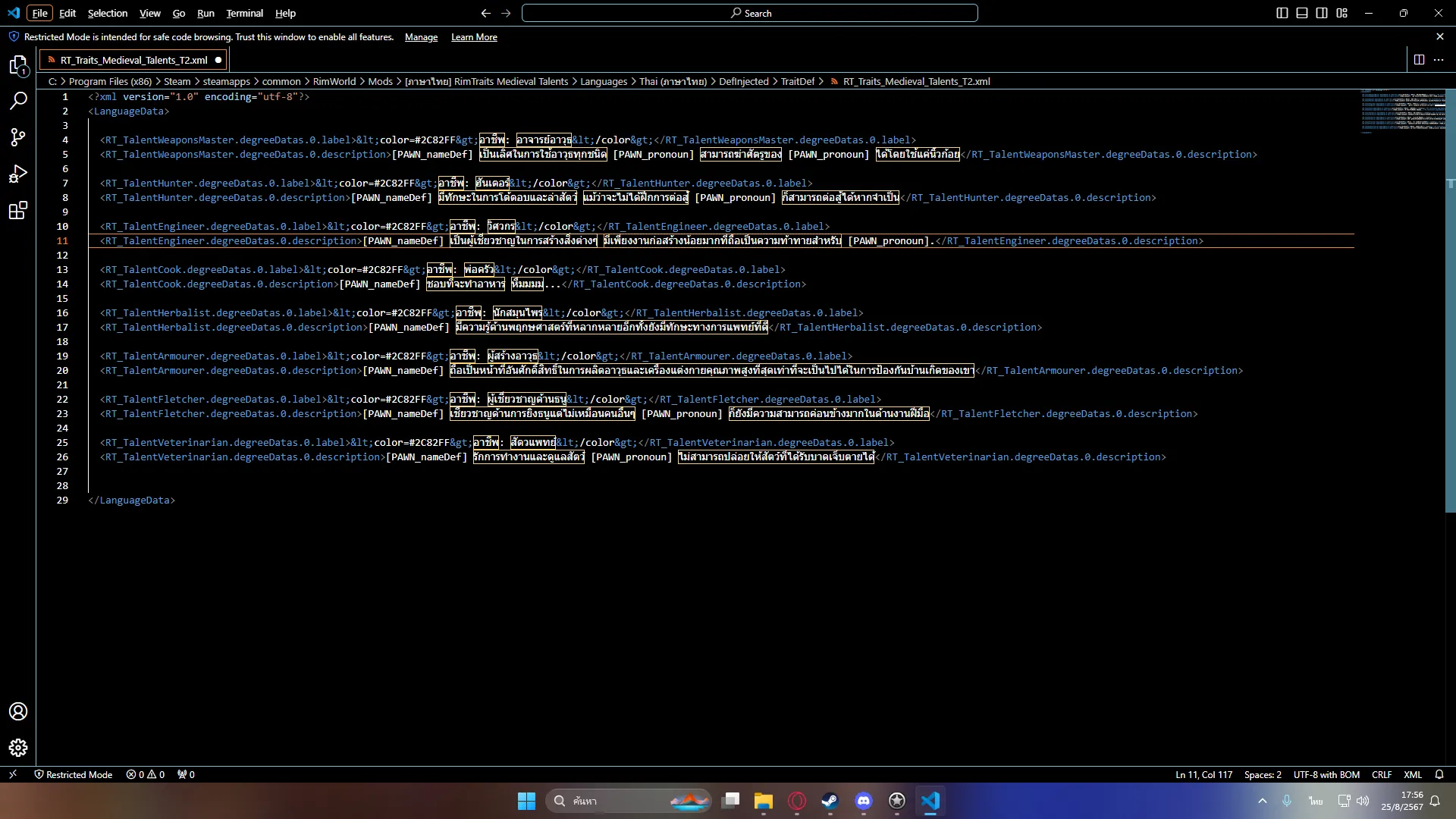The width and height of the screenshot is (1456, 819).
Task: Split the editor to the right
Action: click(1419, 60)
